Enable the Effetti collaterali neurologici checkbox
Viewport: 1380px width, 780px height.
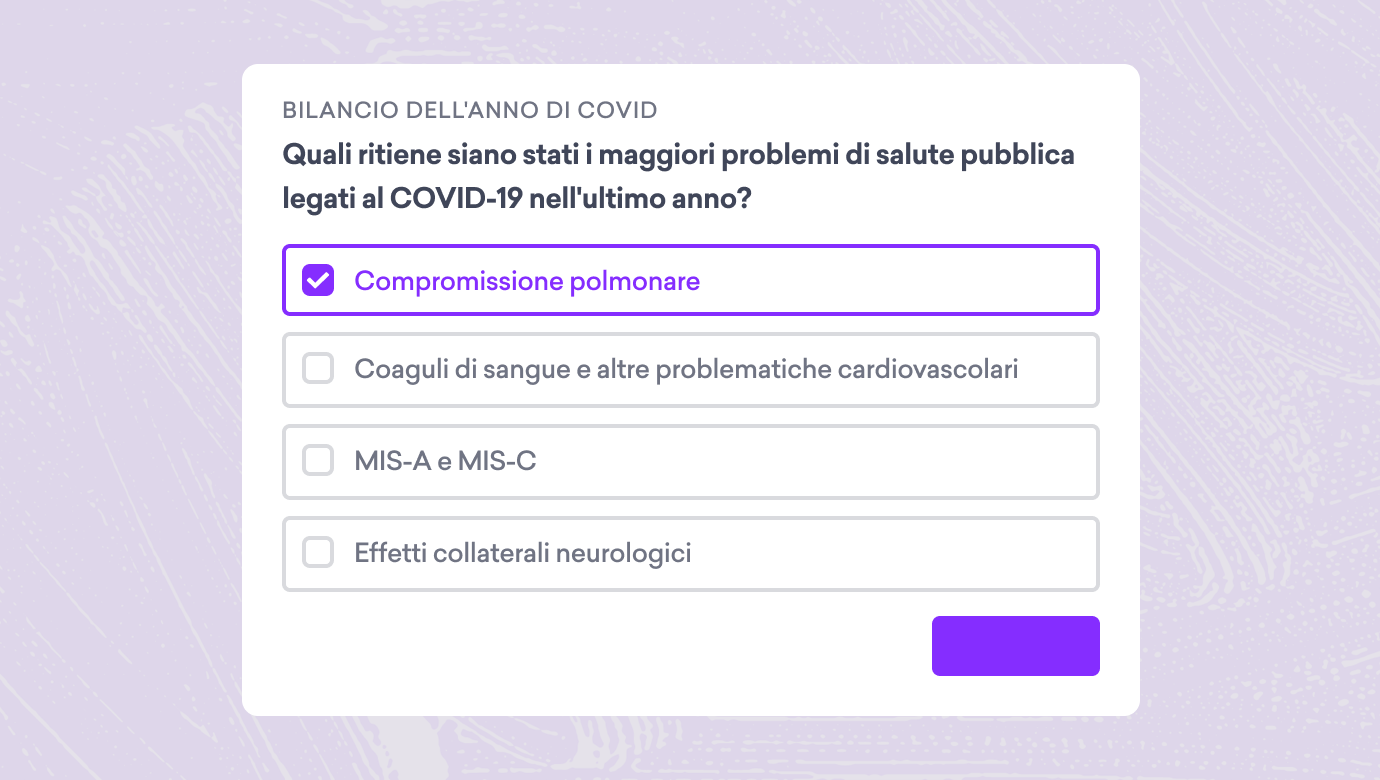[x=318, y=552]
